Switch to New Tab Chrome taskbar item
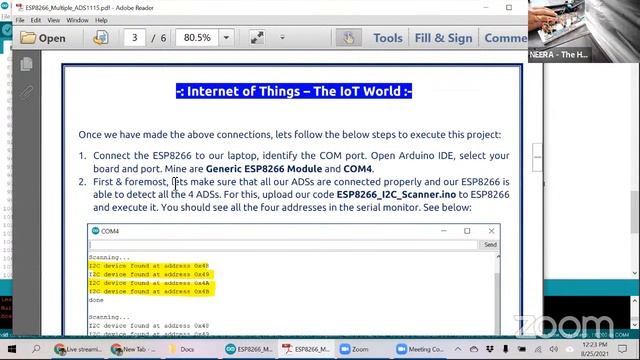This screenshot has height=360, width=640. [x=135, y=349]
